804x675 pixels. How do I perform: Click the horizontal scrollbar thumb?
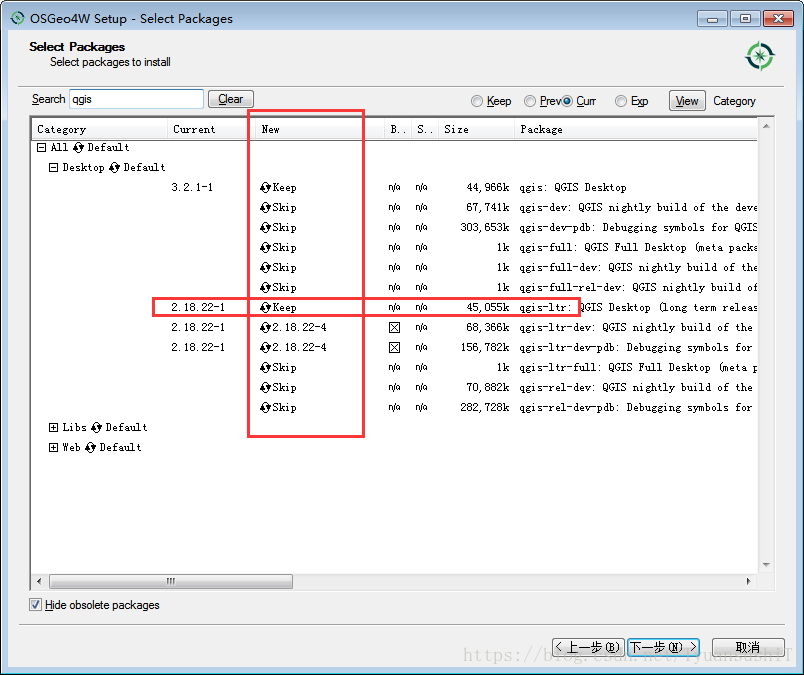(x=171, y=582)
